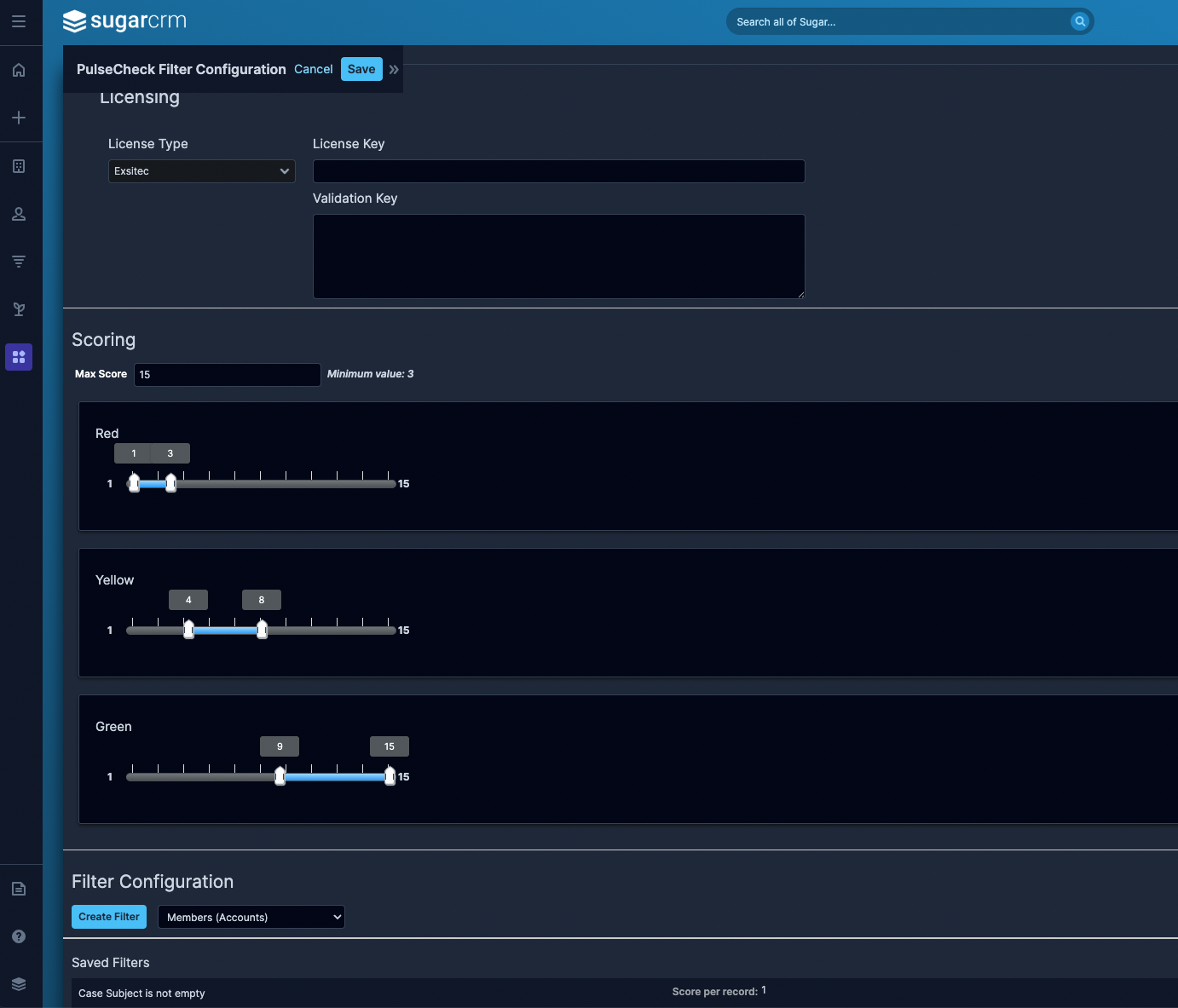The height and width of the screenshot is (1008, 1178).
Task: Open the Members (Accounts) module dropdown
Action: [251, 917]
